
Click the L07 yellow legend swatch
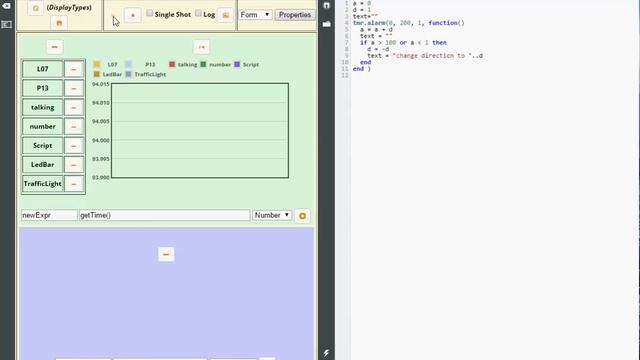[x=97, y=64]
